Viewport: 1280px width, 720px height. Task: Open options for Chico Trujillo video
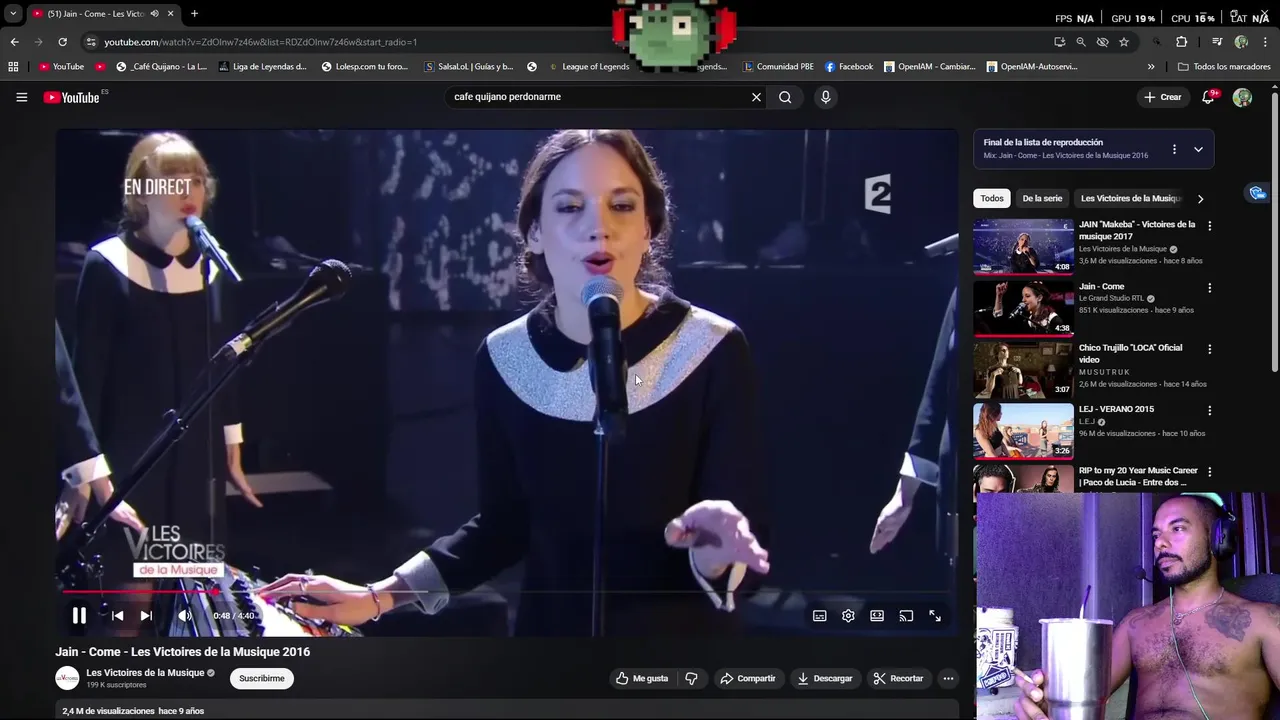(x=1209, y=349)
